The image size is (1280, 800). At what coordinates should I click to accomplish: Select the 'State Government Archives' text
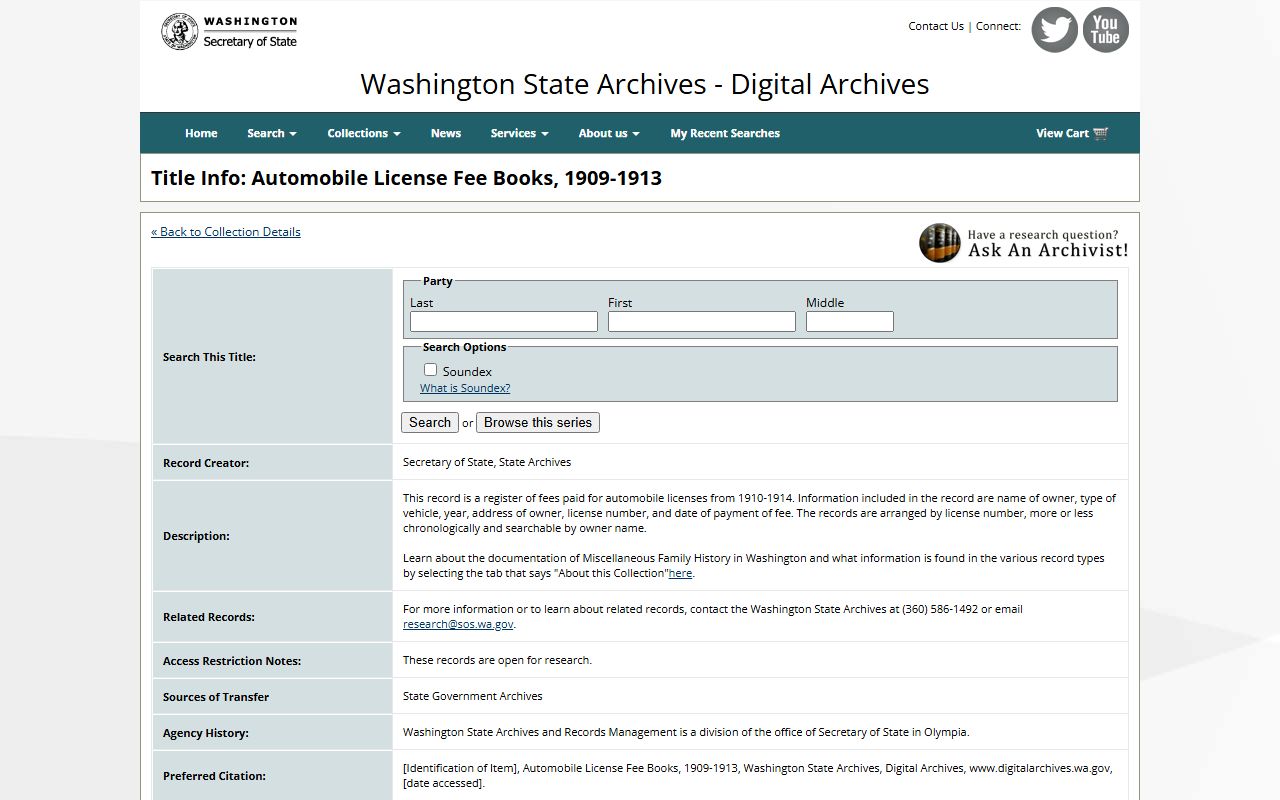pyautogui.click(x=473, y=696)
